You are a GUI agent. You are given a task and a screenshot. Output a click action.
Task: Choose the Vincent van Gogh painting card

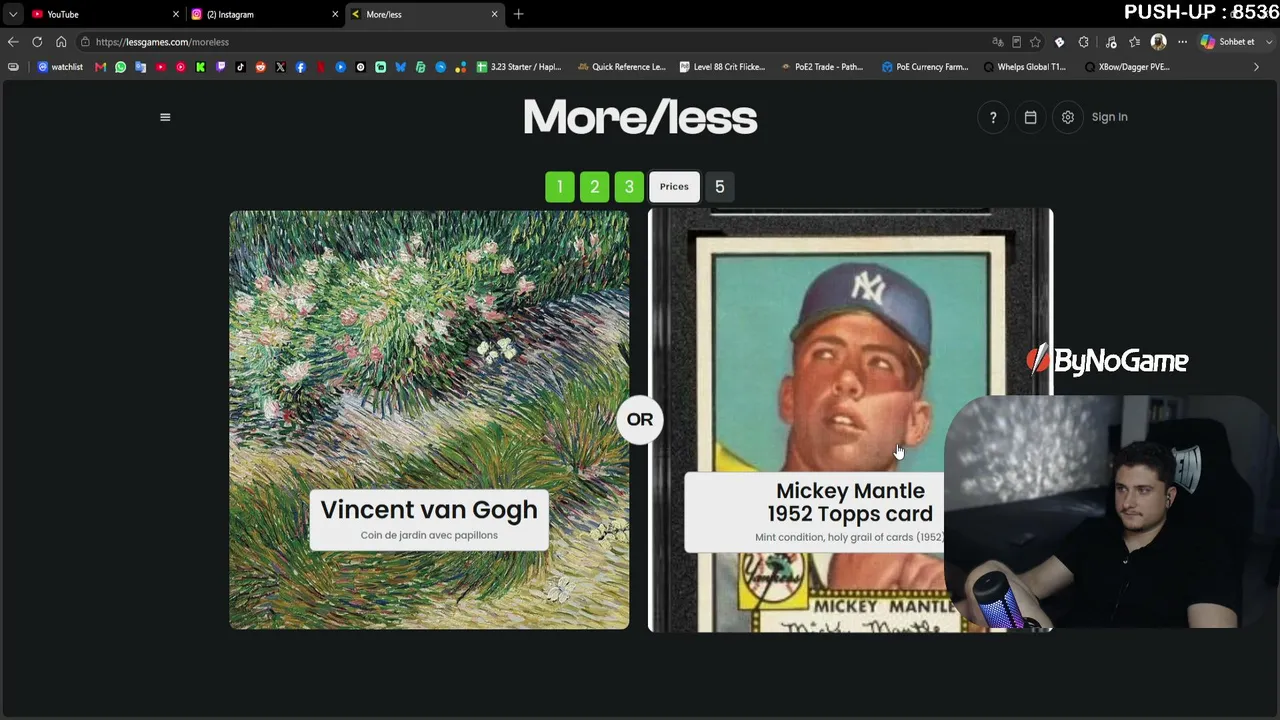pos(429,420)
